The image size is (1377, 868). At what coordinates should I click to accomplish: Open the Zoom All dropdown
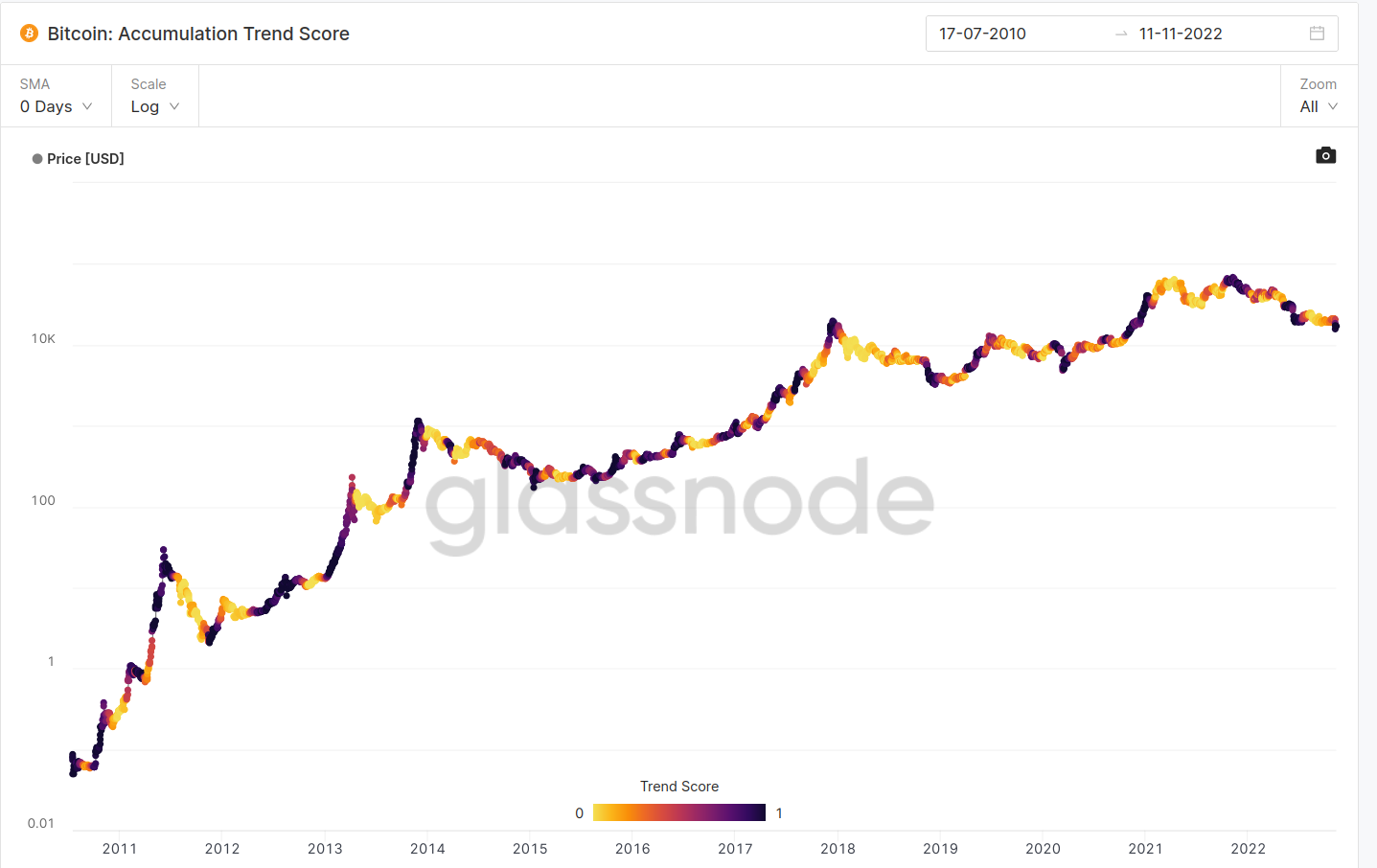click(1318, 106)
